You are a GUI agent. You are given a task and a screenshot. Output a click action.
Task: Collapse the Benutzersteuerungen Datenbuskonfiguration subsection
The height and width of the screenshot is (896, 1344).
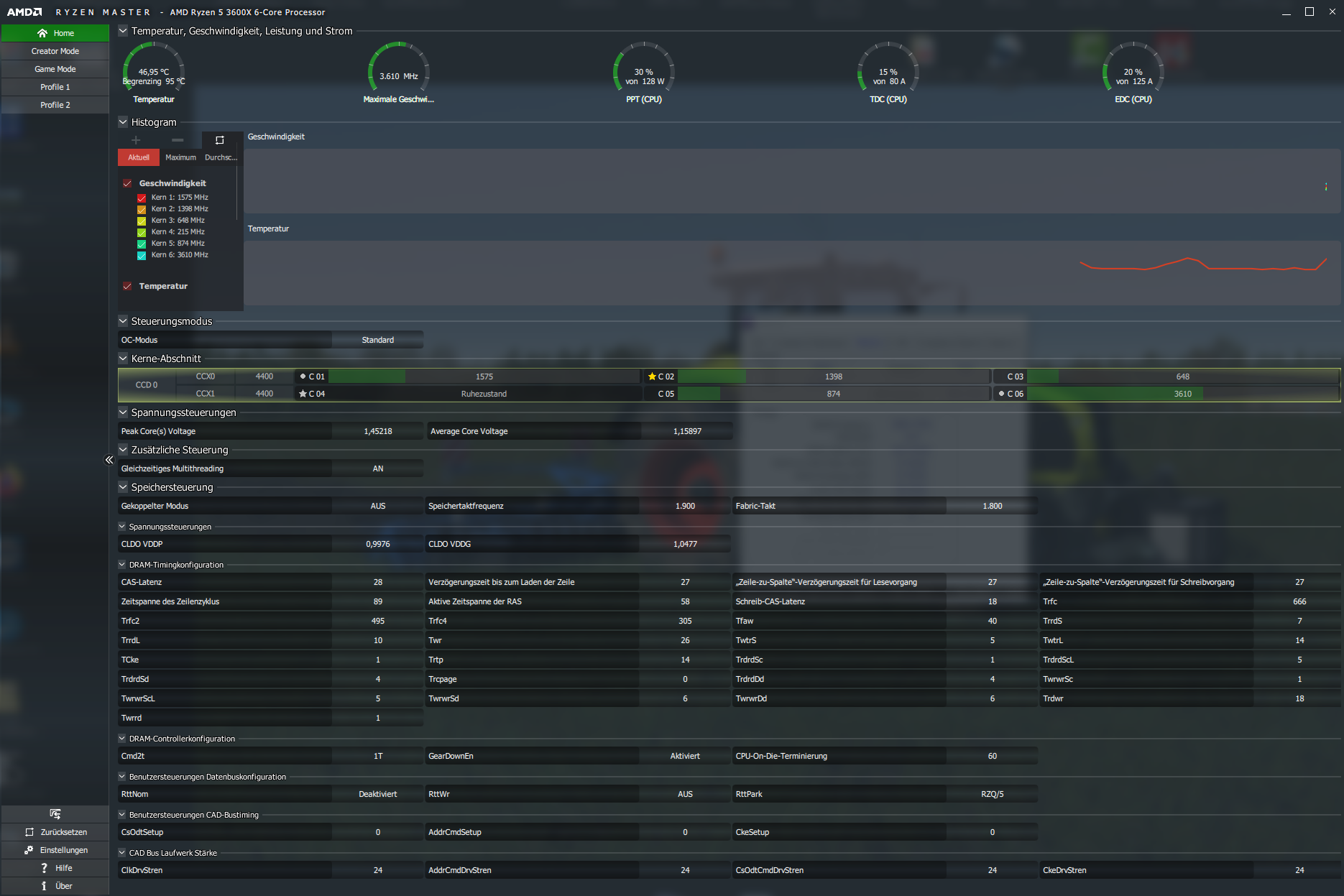click(x=122, y=777)
